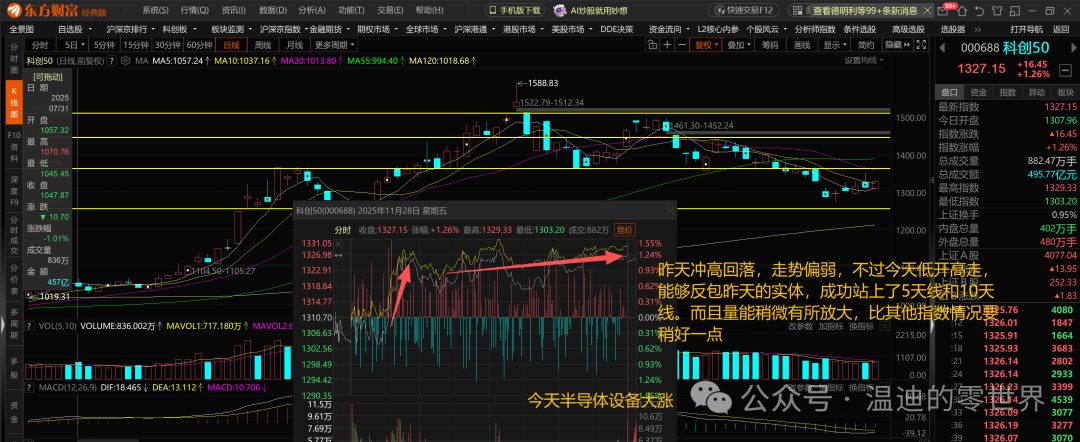The image size is (1080, 442).
Task: Zoom in chart with the plus icon
Action: click(667, 45)
